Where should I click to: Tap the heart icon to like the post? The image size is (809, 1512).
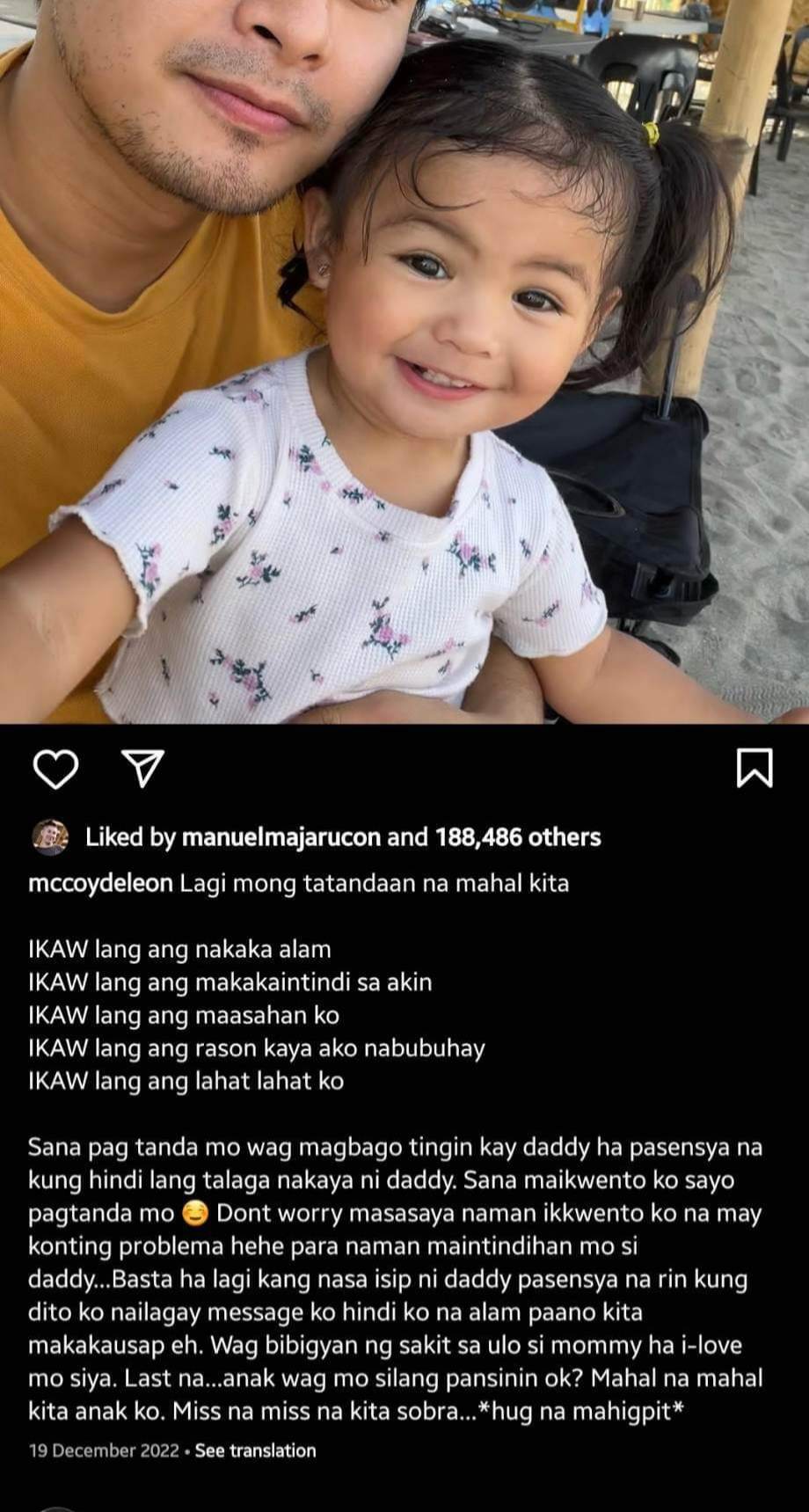pos(56,770)
